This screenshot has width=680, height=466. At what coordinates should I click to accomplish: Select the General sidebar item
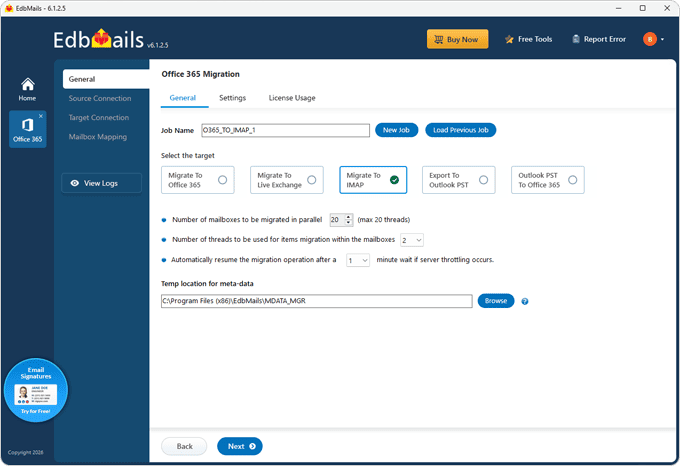click(106, 79)
